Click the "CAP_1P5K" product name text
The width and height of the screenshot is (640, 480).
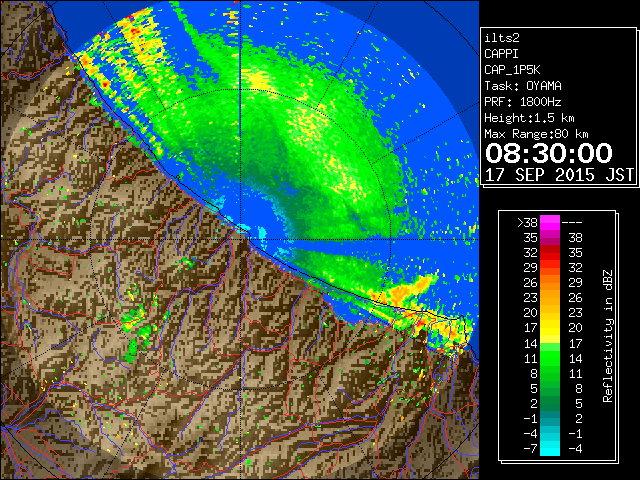click(512, 70)
